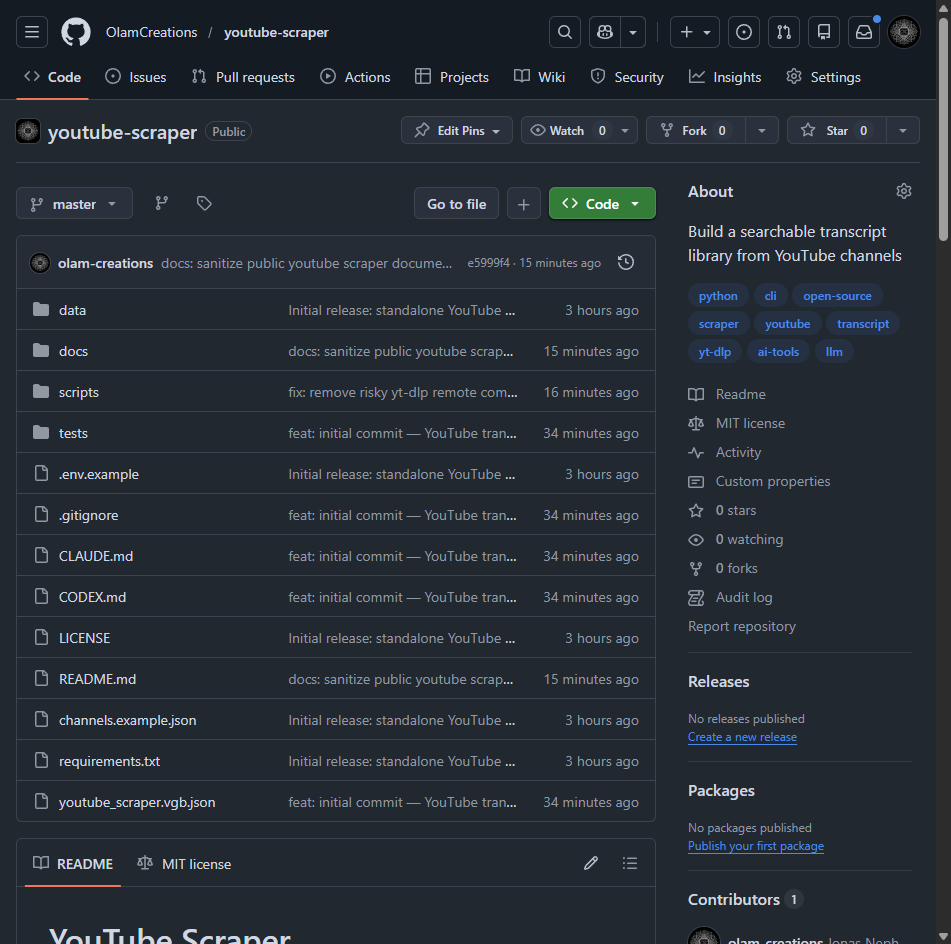
Task: Open the issues circle icon in header
Action: (744, 32)
